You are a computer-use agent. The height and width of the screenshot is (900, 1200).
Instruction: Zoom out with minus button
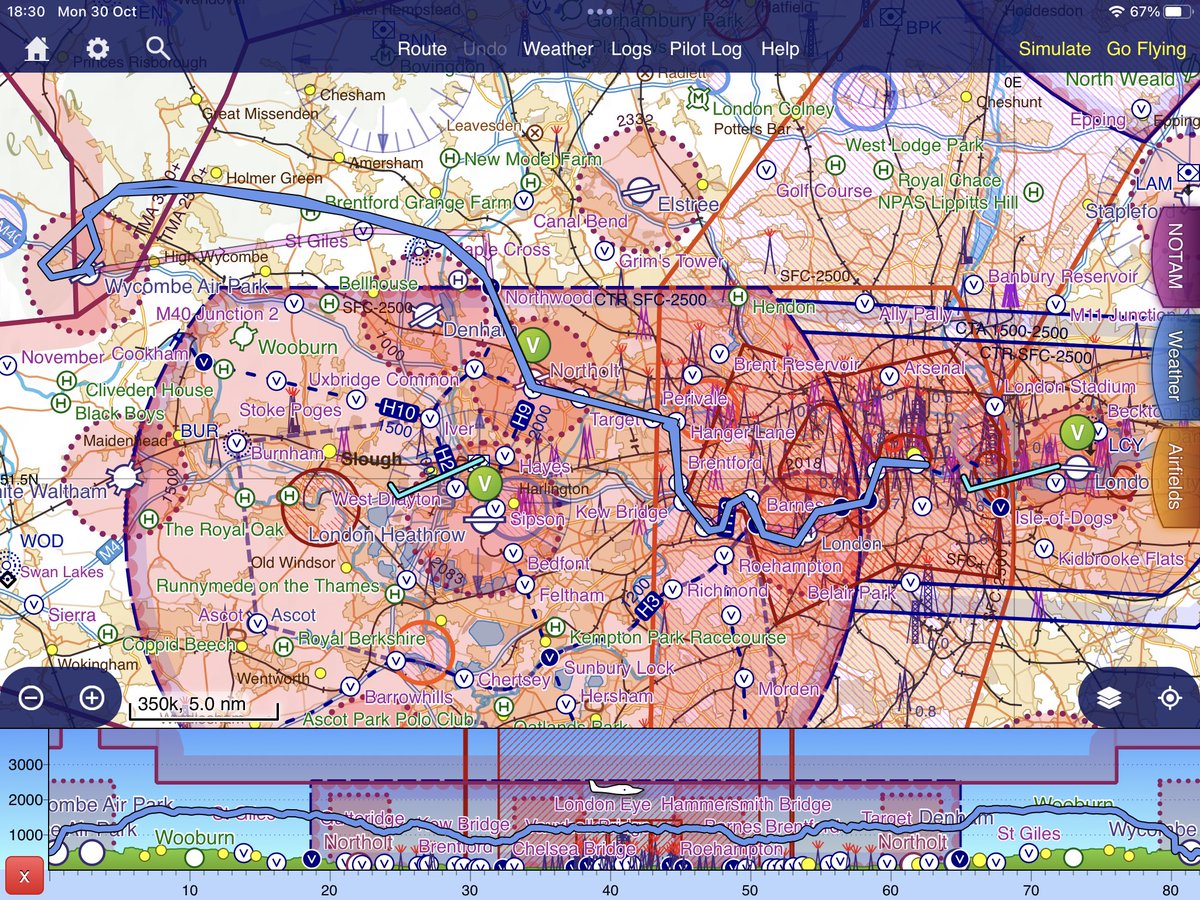(x=31, y=697)
